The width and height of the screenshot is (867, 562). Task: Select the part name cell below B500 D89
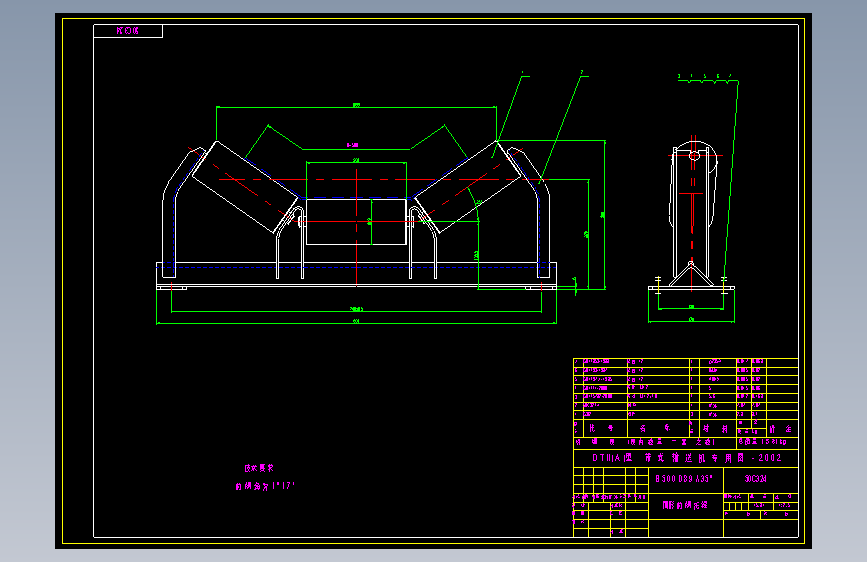(x=686, y=505)
